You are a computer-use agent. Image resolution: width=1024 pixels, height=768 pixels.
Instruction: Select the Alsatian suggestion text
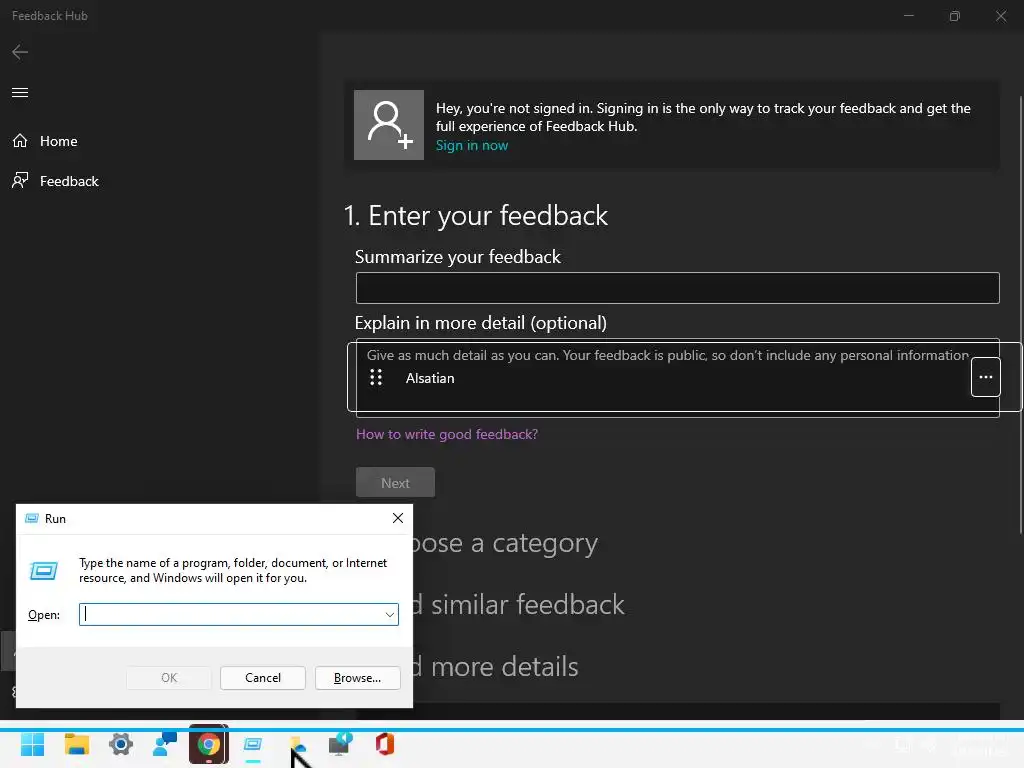[x=430, y=378]
